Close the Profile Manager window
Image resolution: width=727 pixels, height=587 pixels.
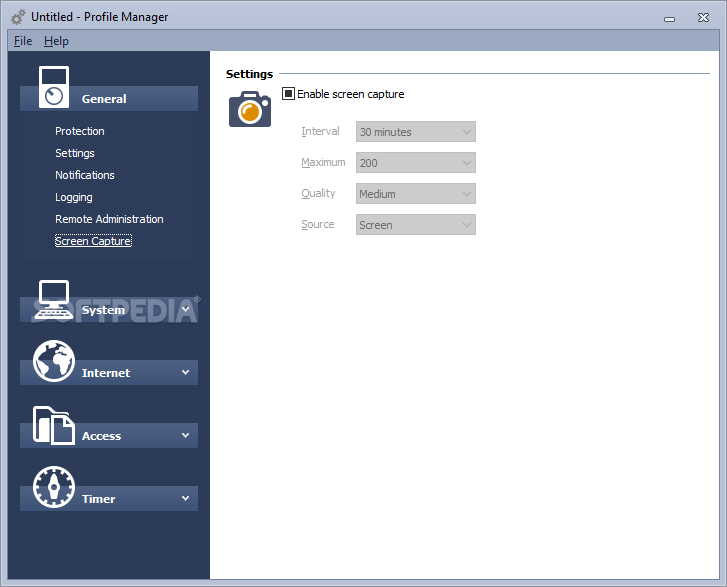point(703,18)
